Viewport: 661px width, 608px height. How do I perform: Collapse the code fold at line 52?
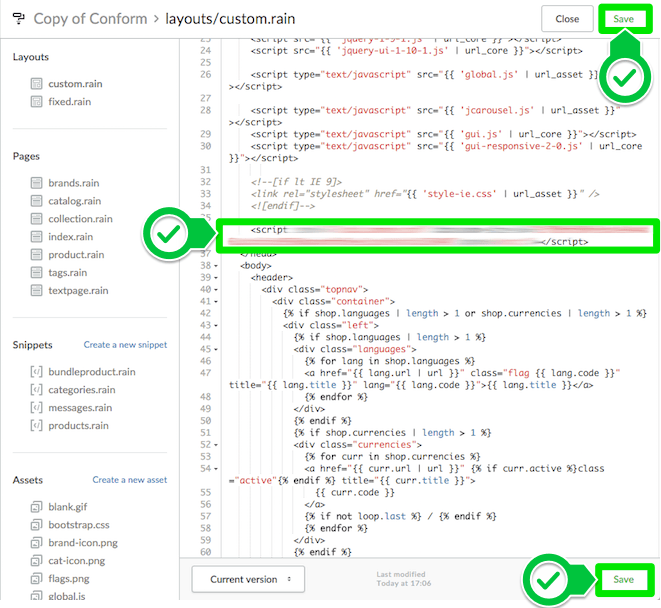[x=218, y=445]
